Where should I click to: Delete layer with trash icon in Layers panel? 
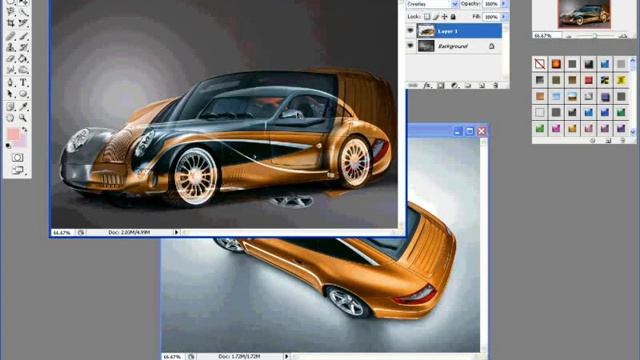496,85
